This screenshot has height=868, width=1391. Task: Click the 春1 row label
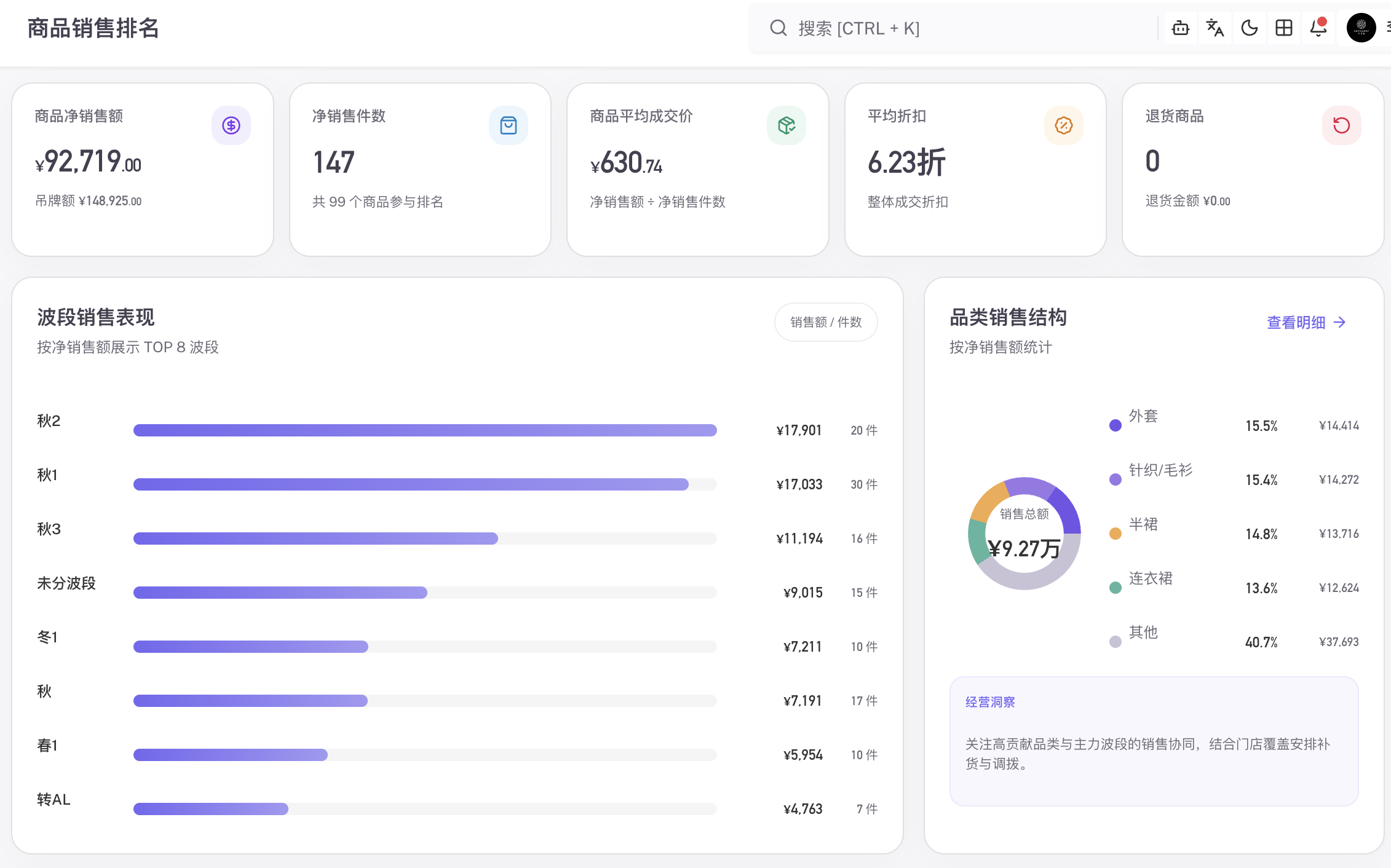click(47, 746)
